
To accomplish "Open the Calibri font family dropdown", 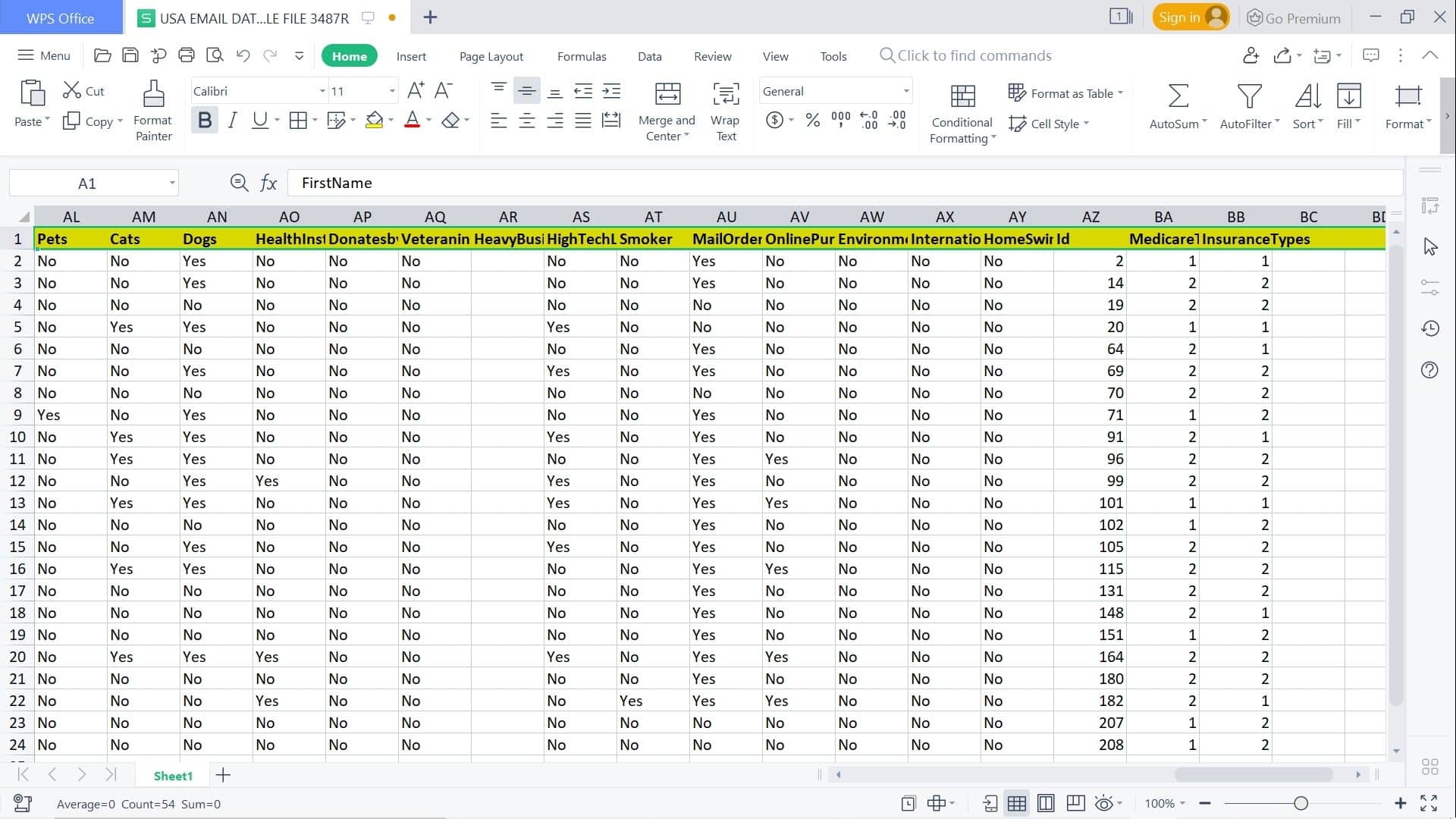I will point(322,90).
